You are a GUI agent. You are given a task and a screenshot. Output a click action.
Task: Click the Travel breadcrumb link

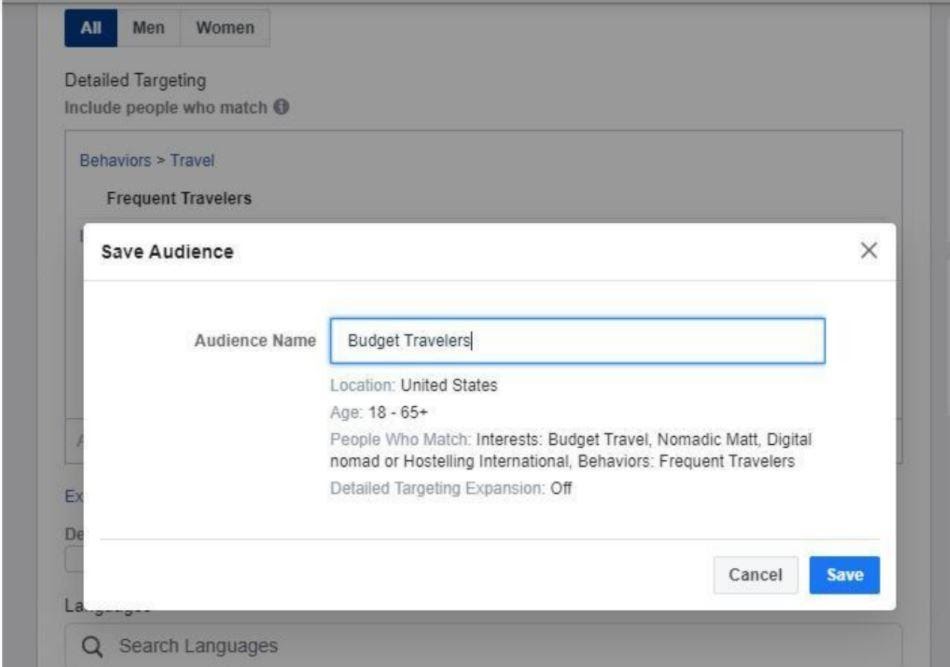(192, 160)
